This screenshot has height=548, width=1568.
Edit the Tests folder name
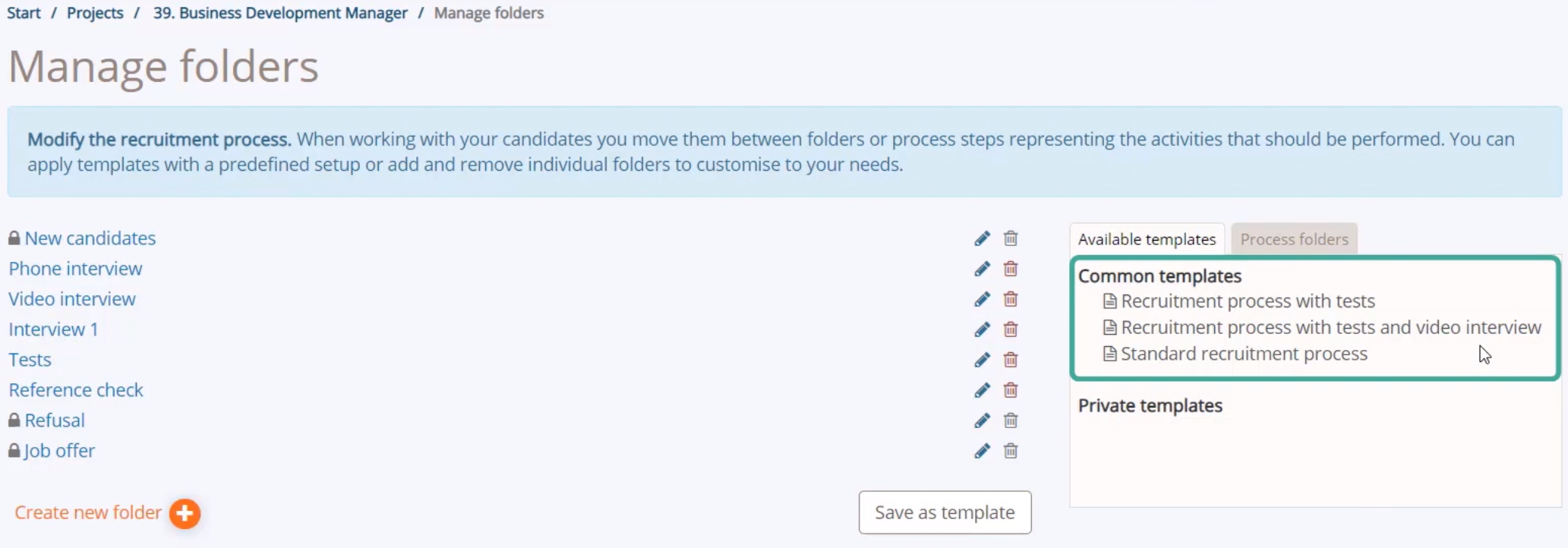coord(982,360)
